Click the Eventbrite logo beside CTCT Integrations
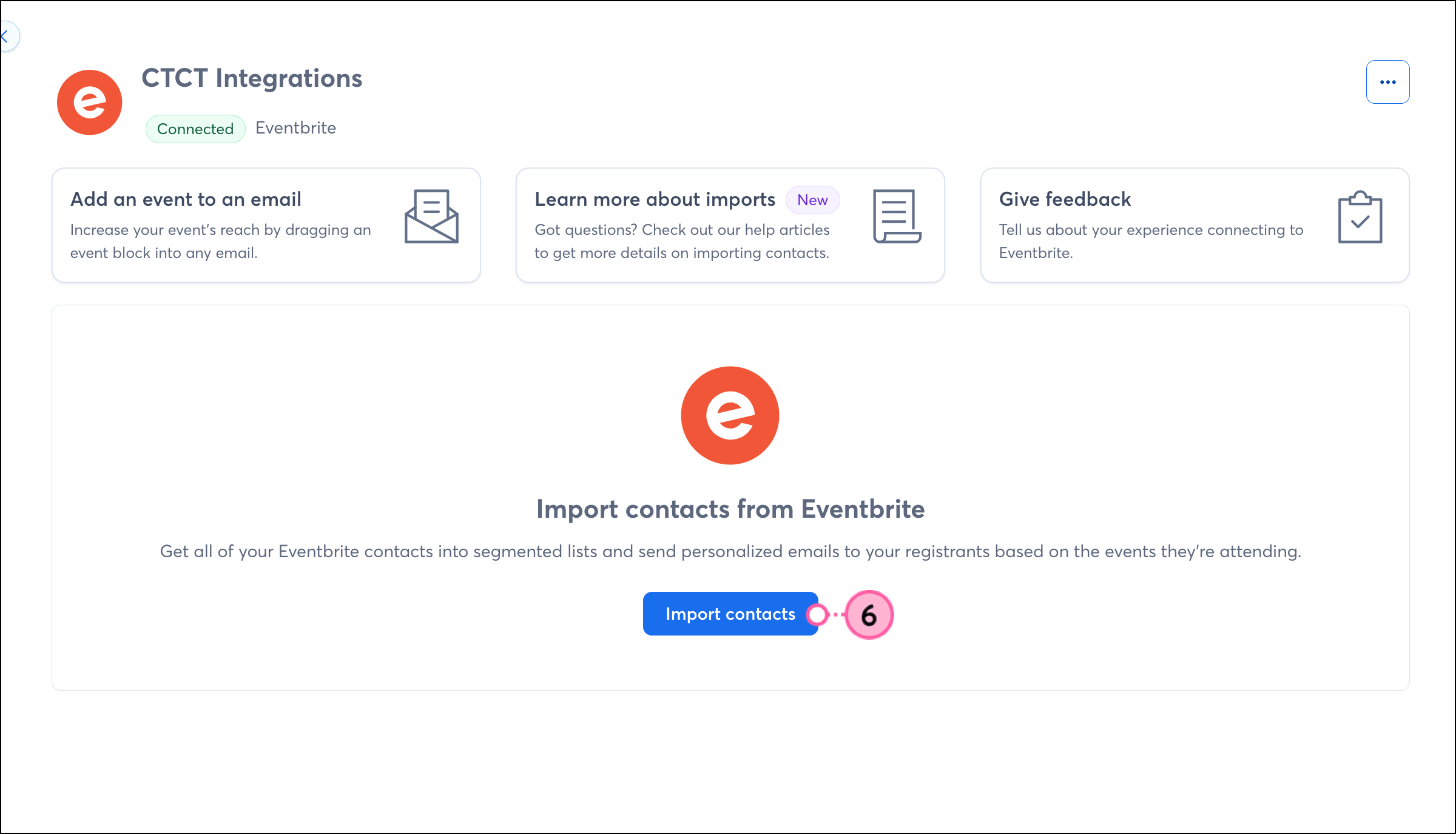Screen dimensions: 1456x834 pyautogui.click(x=89, y=102)
